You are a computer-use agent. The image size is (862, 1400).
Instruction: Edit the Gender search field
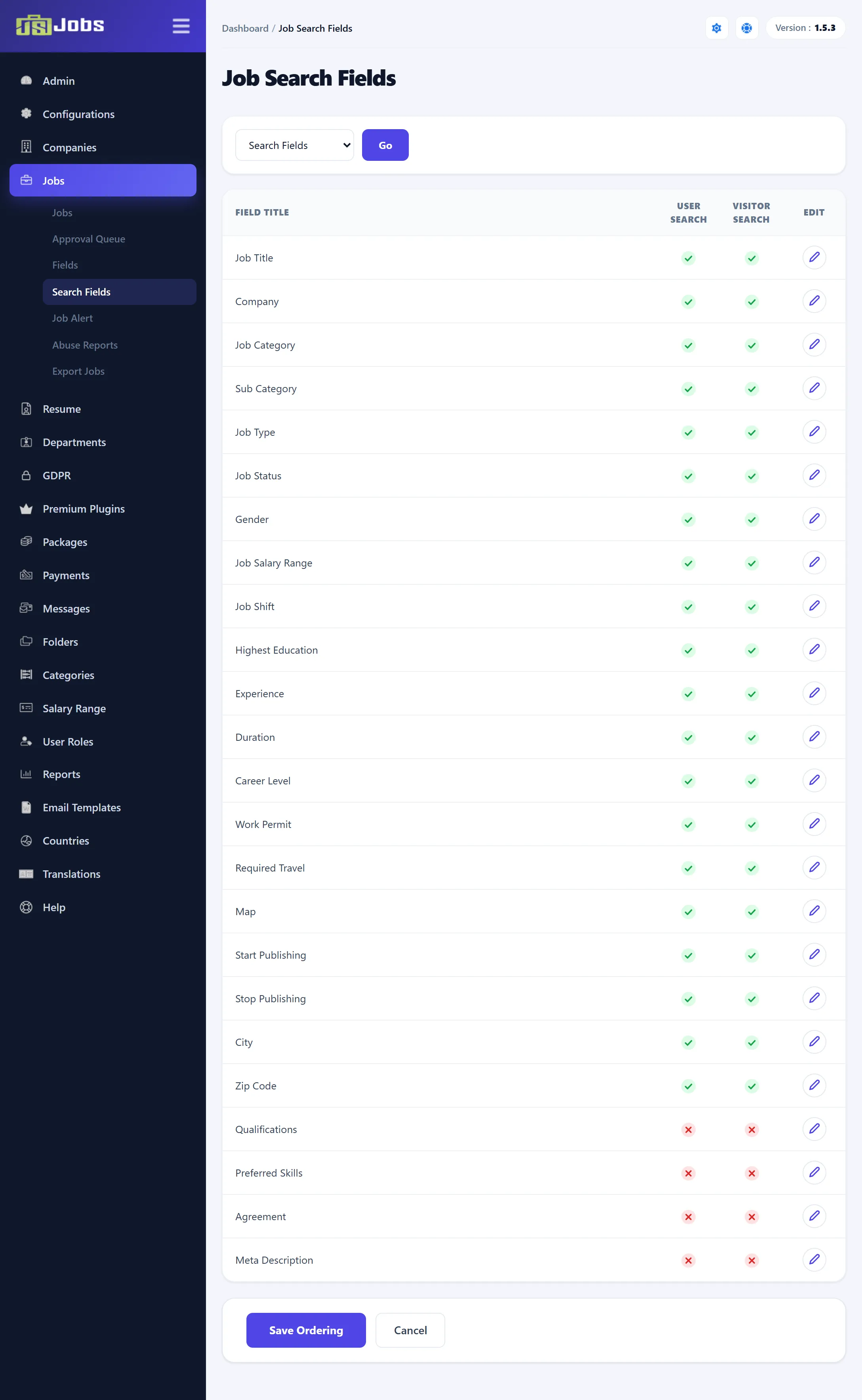pyautogui.click(x=814, y=519)
